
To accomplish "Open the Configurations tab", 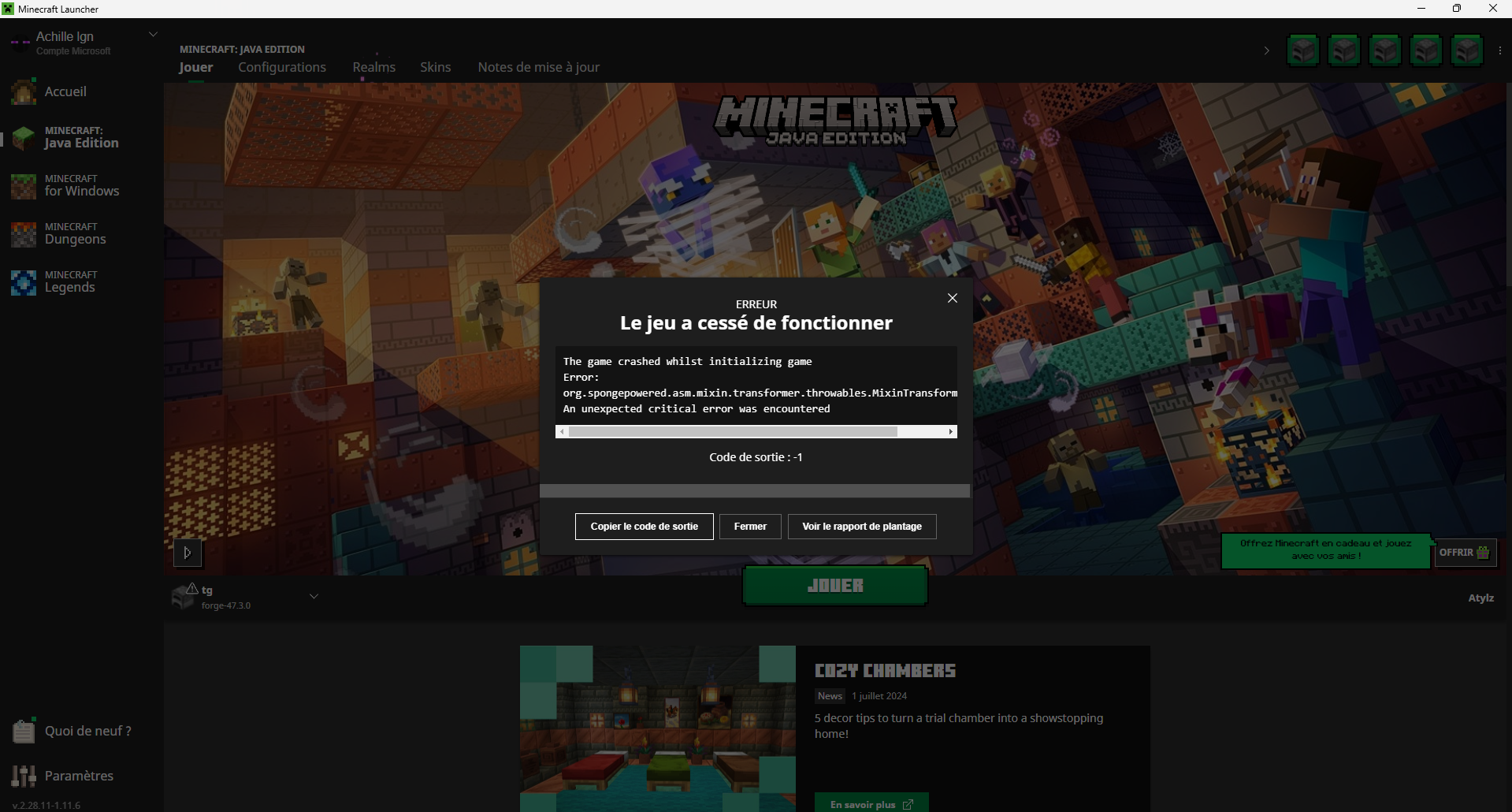I will click(x=282, y=67).
